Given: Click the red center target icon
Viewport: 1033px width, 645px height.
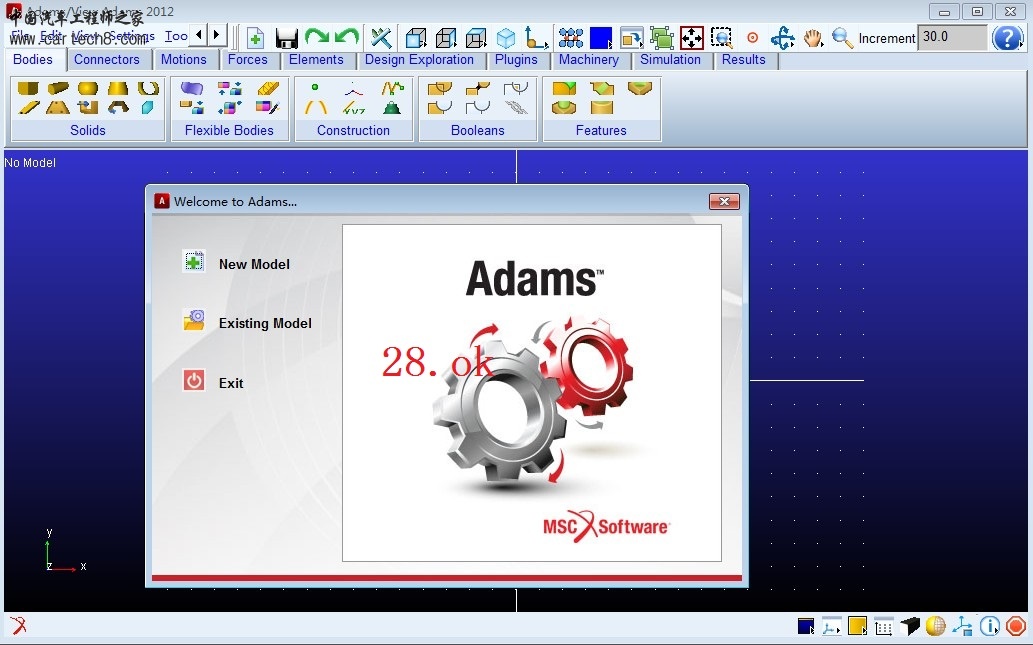Looking at the screenshot, I should [752, 38].
